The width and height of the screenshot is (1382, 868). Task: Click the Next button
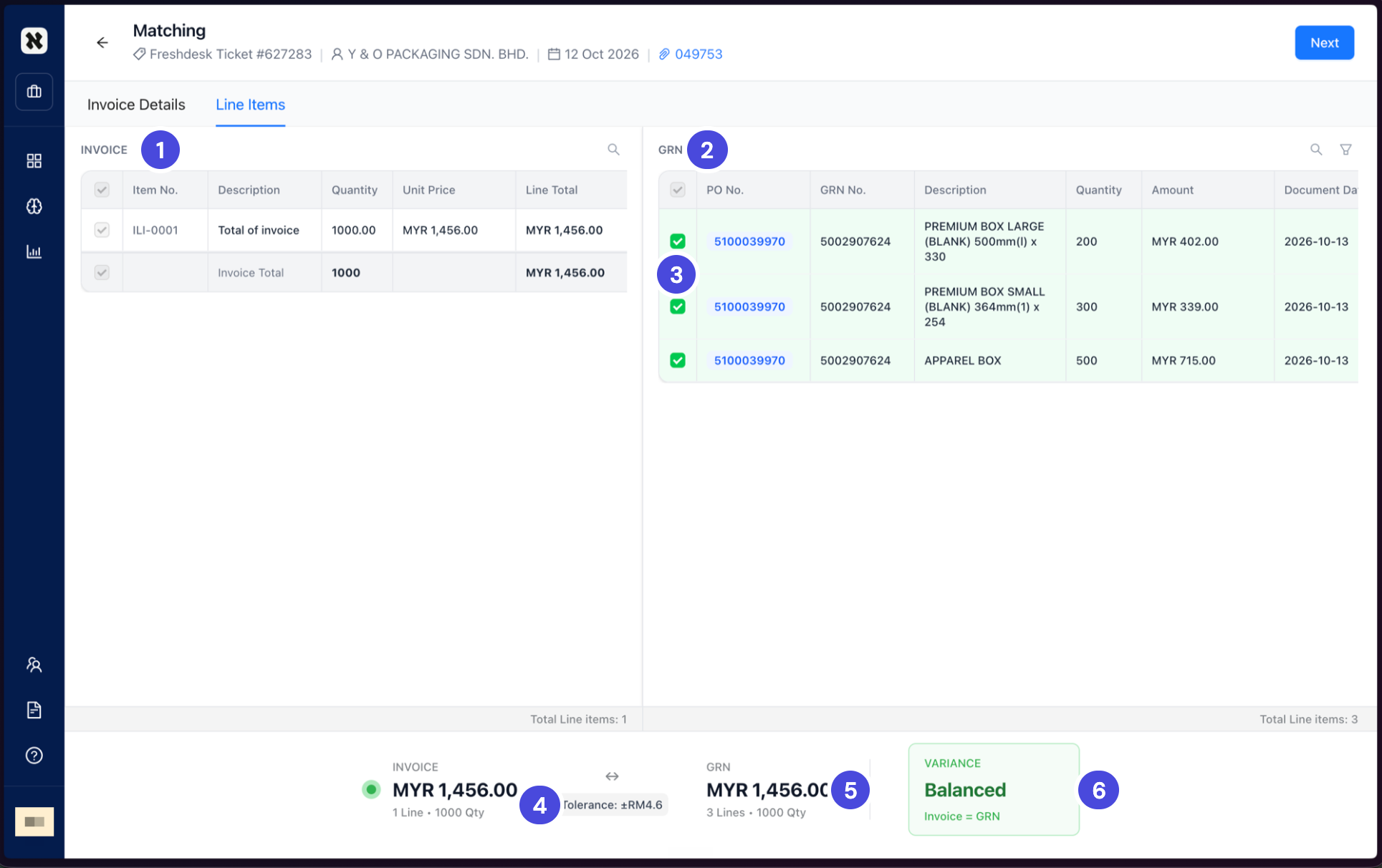pos(1324,43)
